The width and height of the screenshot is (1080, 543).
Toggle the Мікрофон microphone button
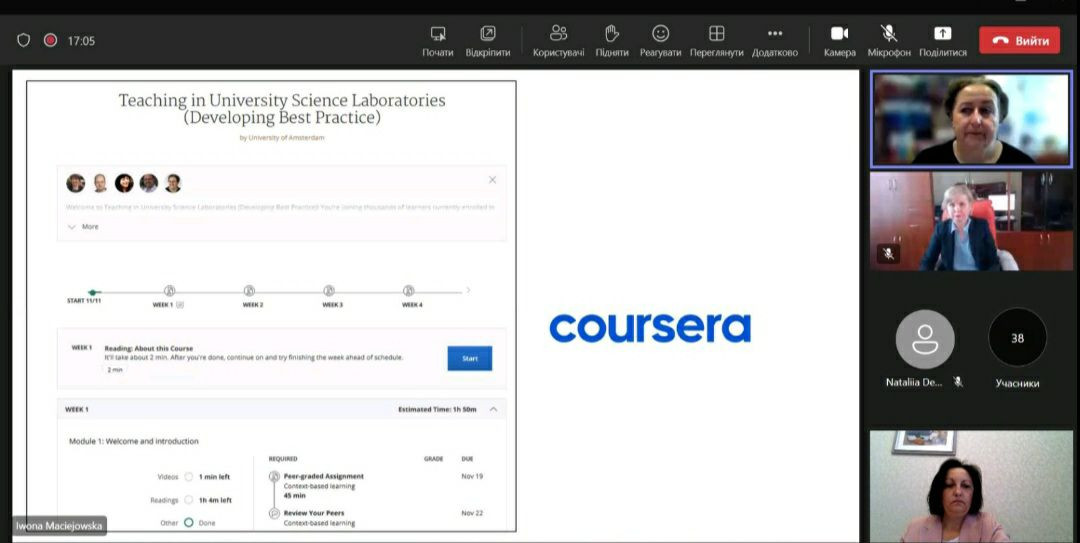pos(889,41)
